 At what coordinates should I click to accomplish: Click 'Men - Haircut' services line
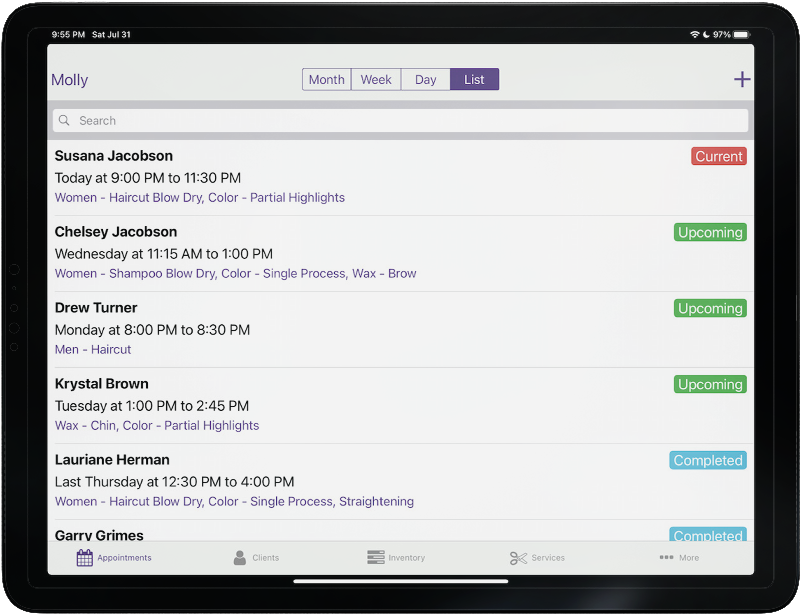tap(93, 350)
